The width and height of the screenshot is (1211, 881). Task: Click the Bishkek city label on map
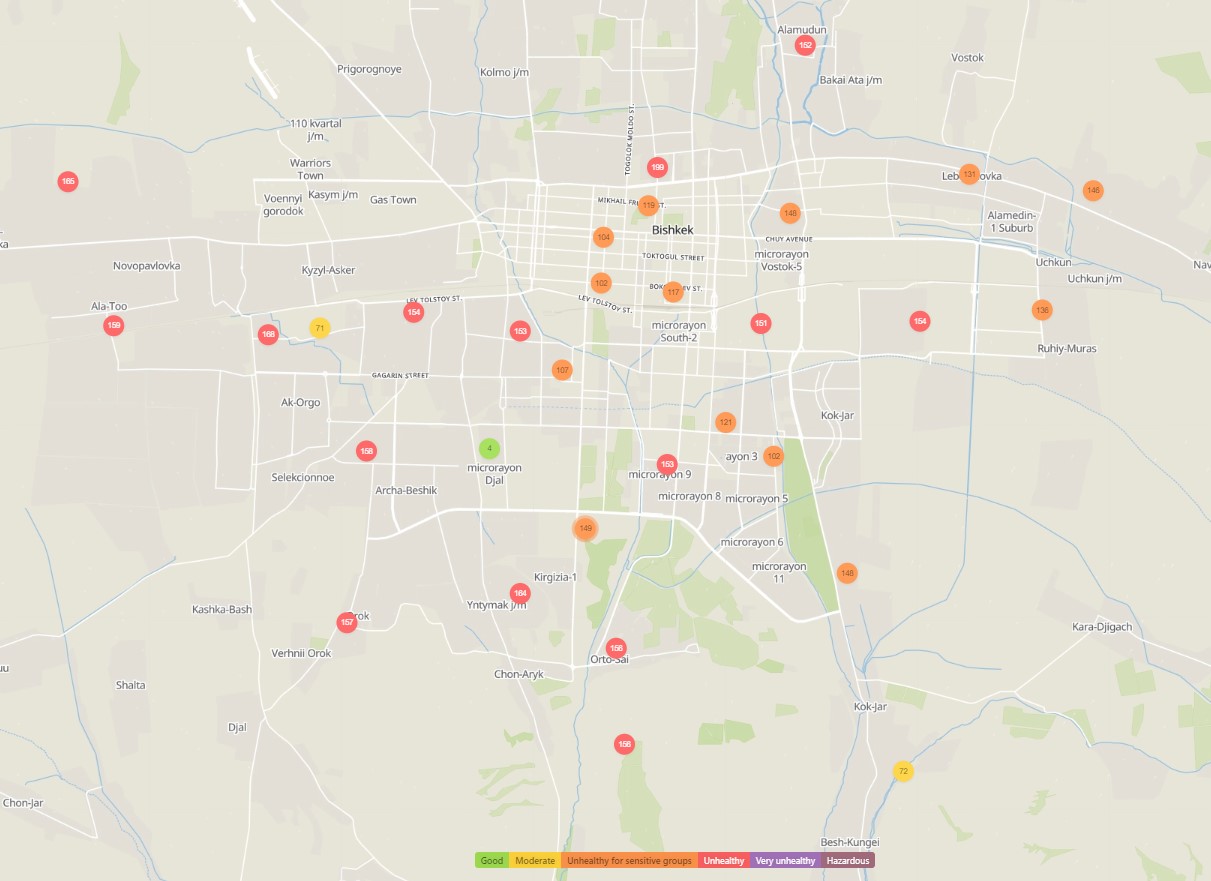(672, 230)
